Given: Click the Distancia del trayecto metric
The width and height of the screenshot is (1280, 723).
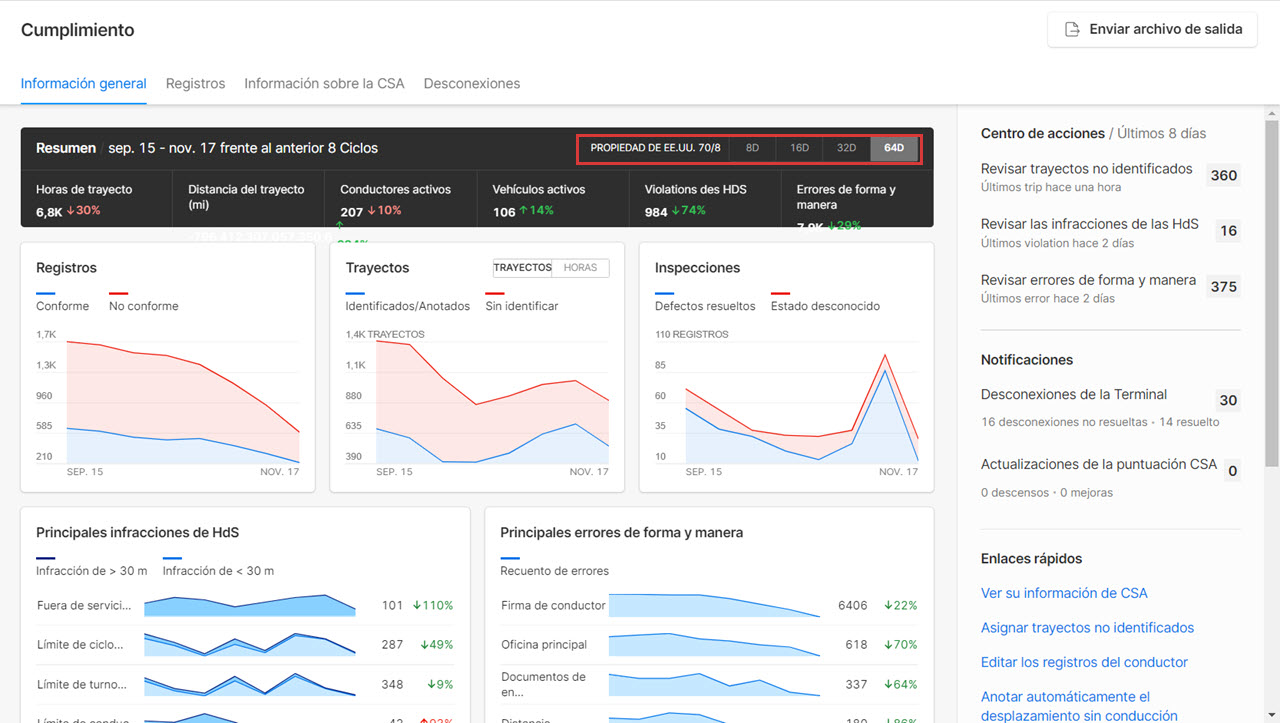Looking at the screenshot, I should tap(249, 199).
